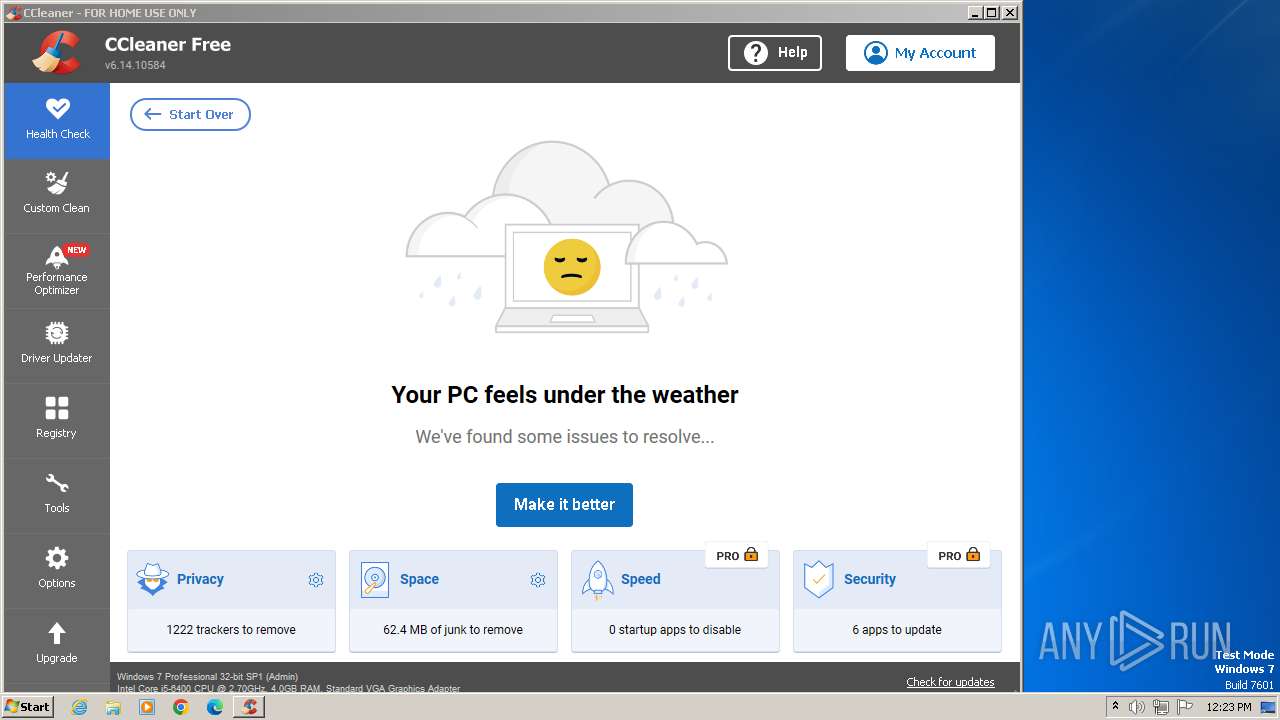The width and height of the screenshot is (1280, 720).
Task: Open the Health Check section
Action: (x=57, y=120)
